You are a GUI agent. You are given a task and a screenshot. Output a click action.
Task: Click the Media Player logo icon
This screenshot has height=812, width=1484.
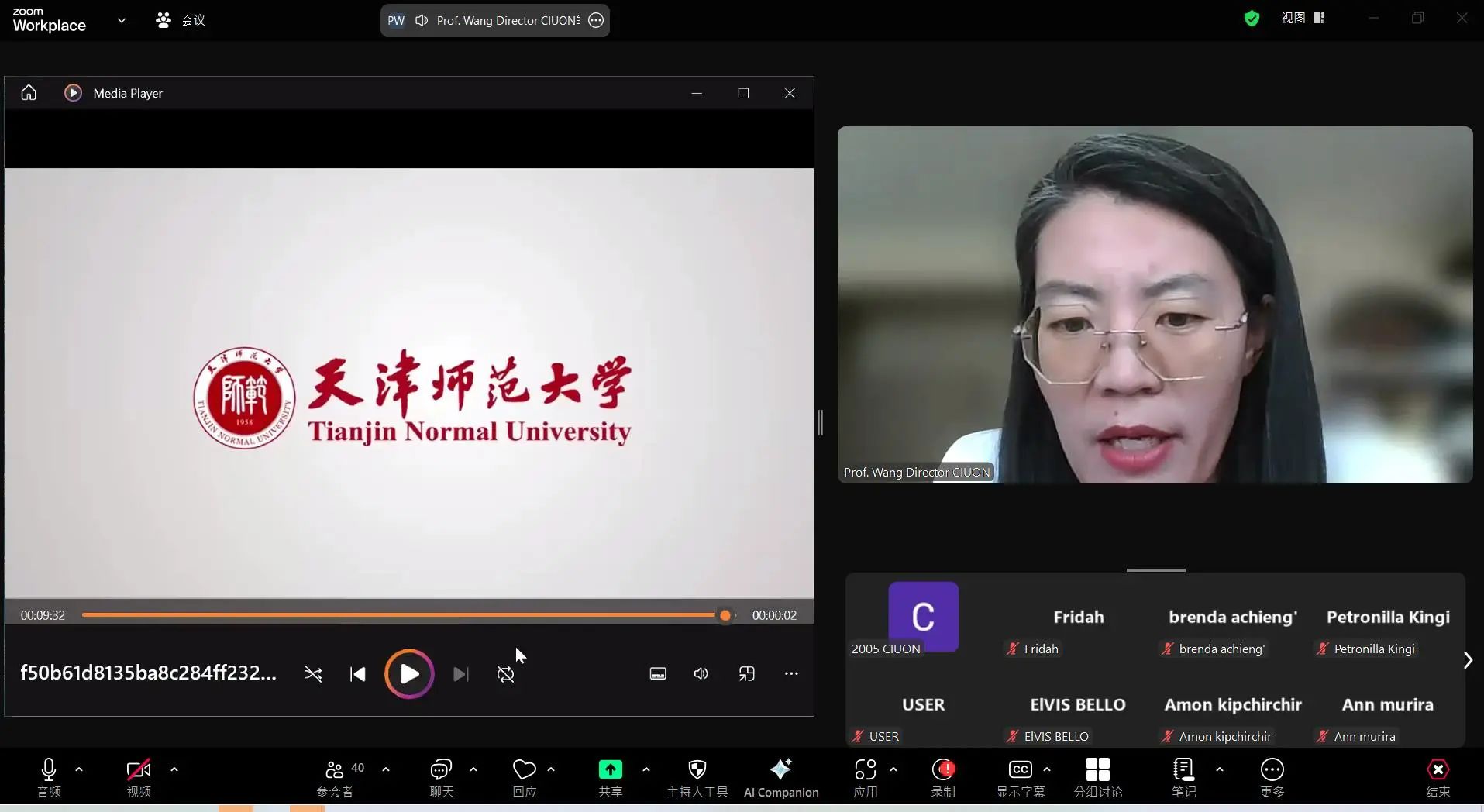[x=73, y=93]
